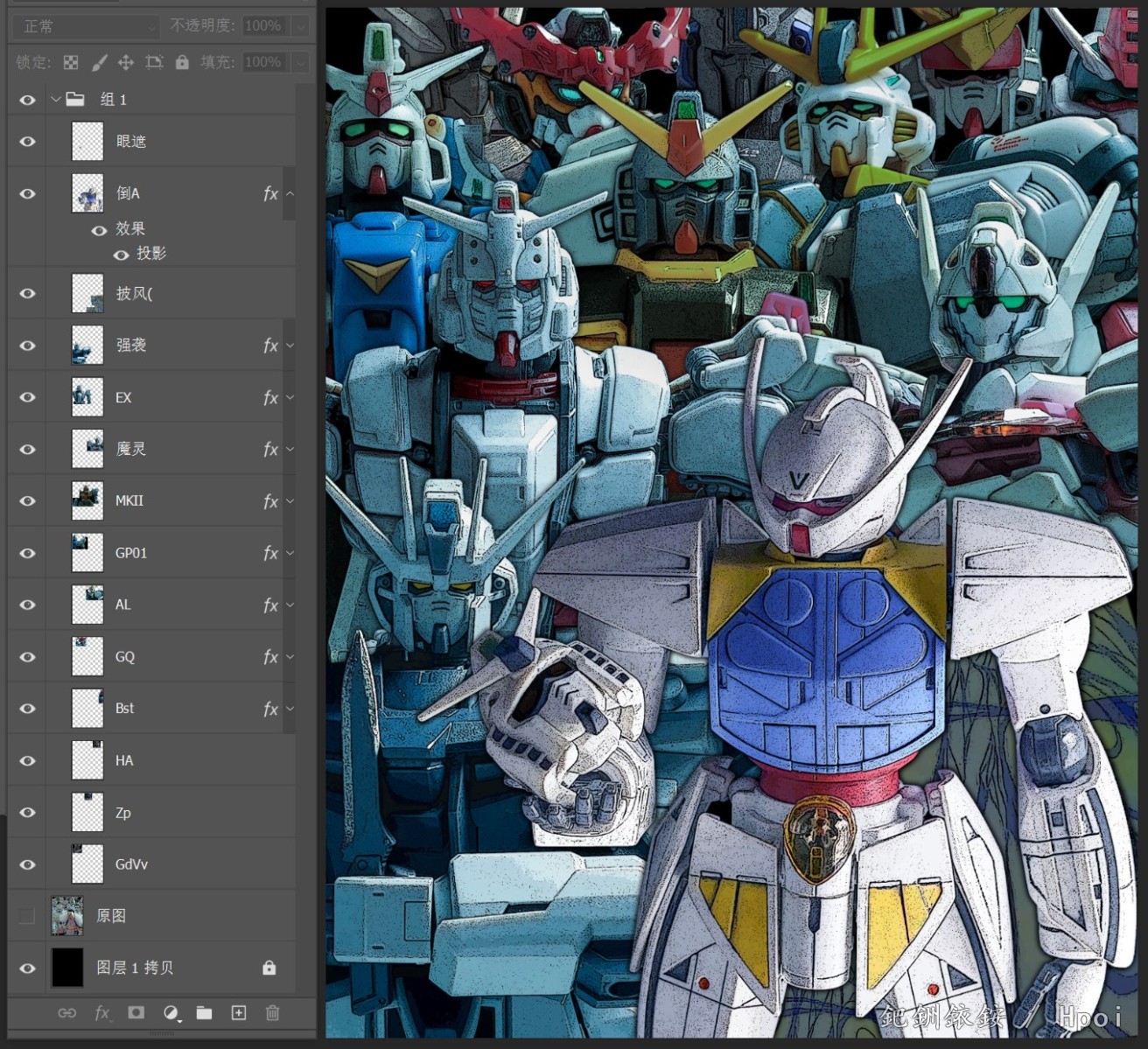Open the 不透明度 opacity slider arrow
1148x1049 pixels.
pos(301,26)
